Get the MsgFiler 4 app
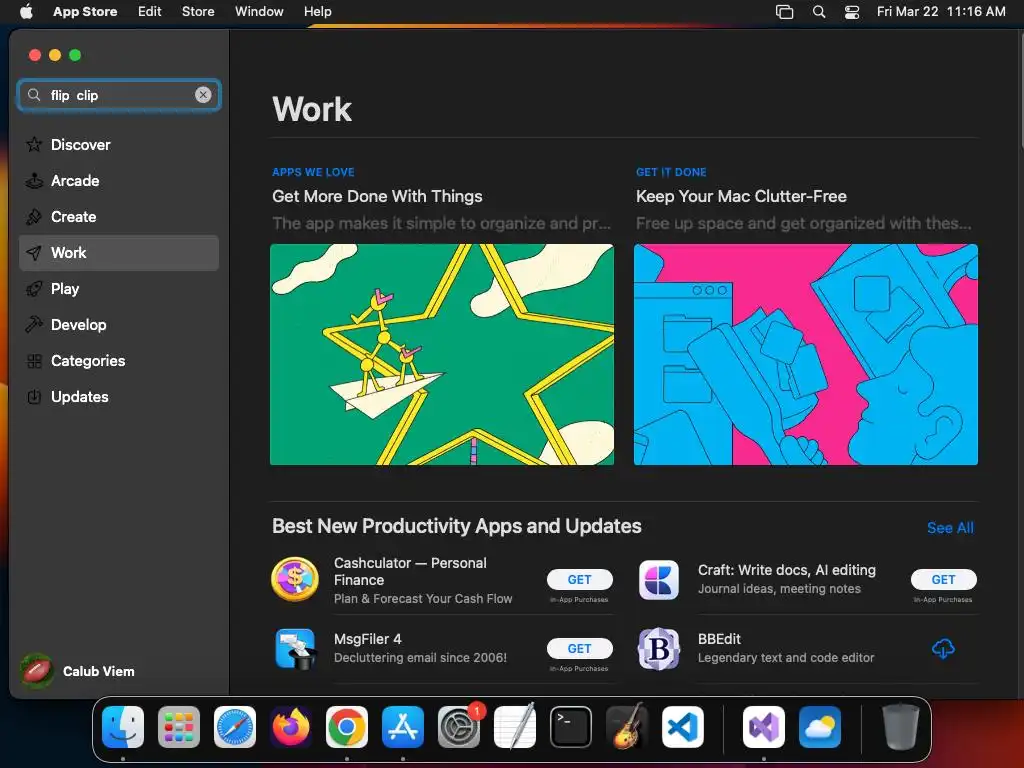 (579, 648)
